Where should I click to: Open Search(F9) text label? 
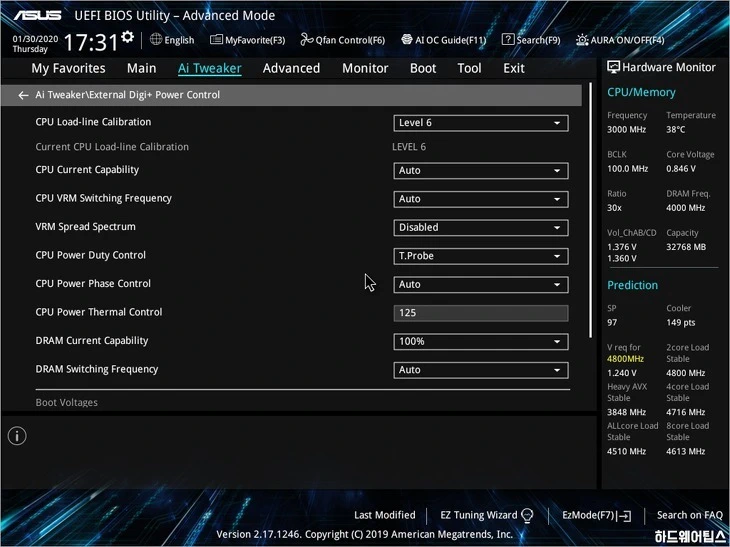click(538, 40)
